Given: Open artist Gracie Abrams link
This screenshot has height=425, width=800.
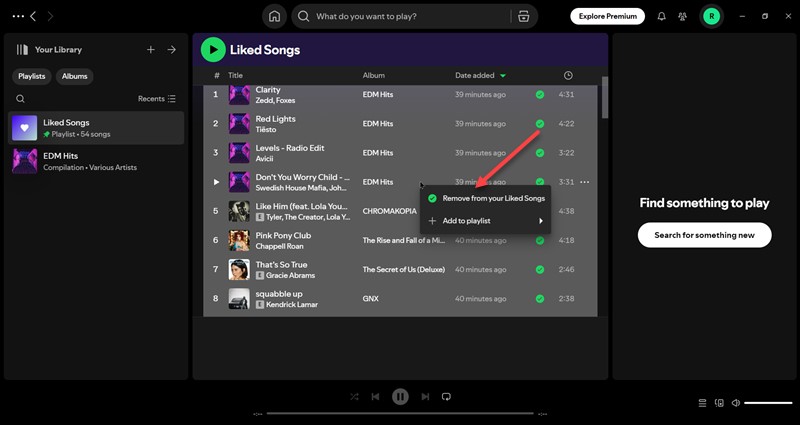Looking at the screenshot, I should click(290, 275).
